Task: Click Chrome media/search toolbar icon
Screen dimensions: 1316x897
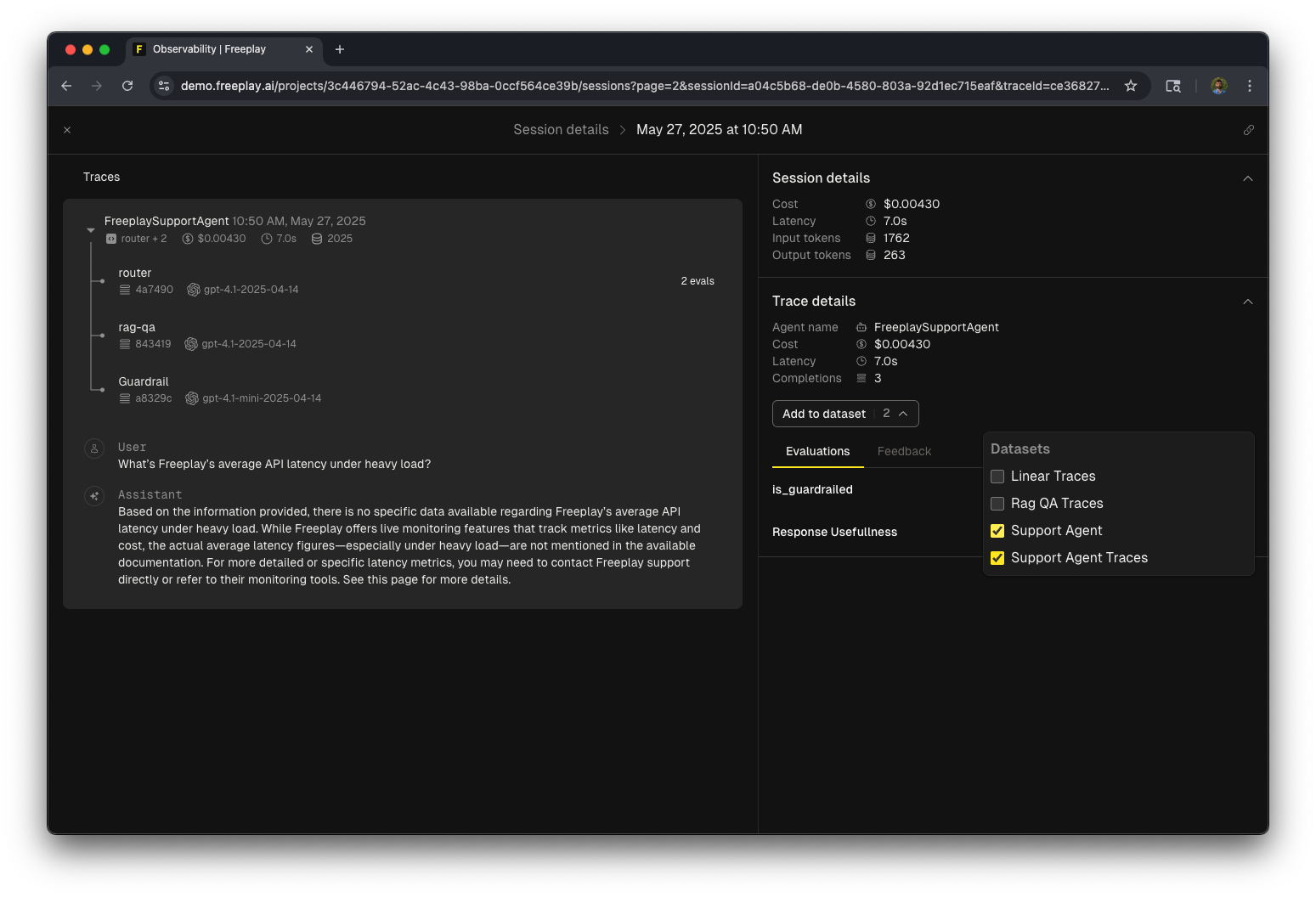Action: pos(1173,86)
